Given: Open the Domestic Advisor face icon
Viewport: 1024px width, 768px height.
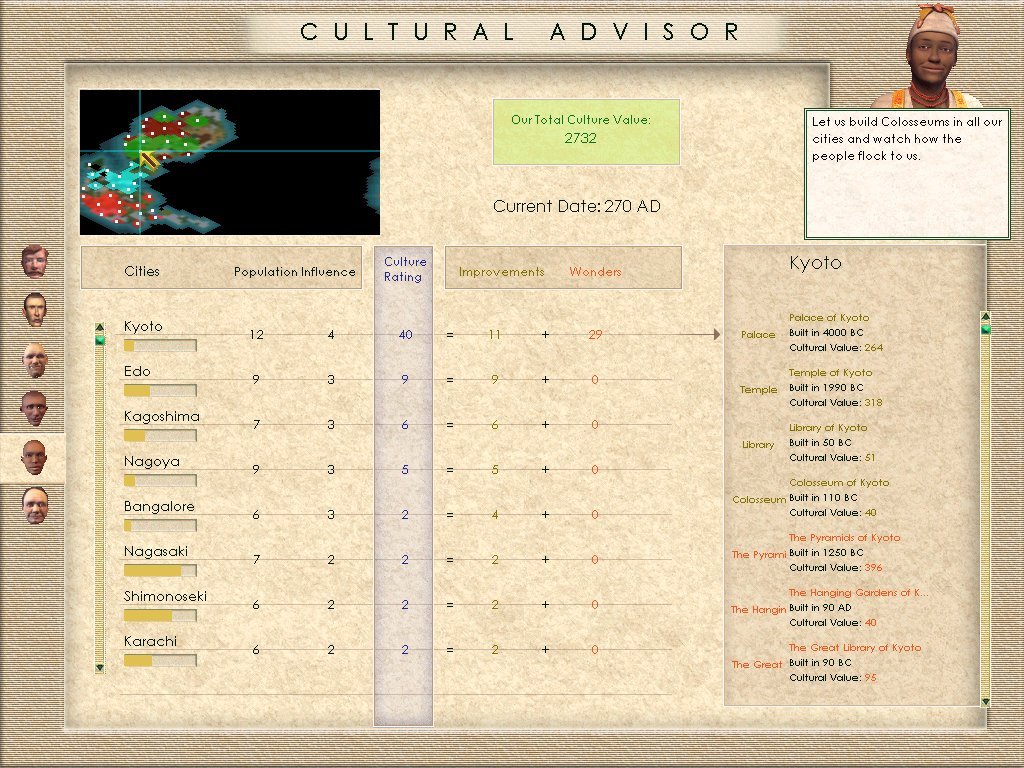Looking at the screenshot, I should 35,262.
